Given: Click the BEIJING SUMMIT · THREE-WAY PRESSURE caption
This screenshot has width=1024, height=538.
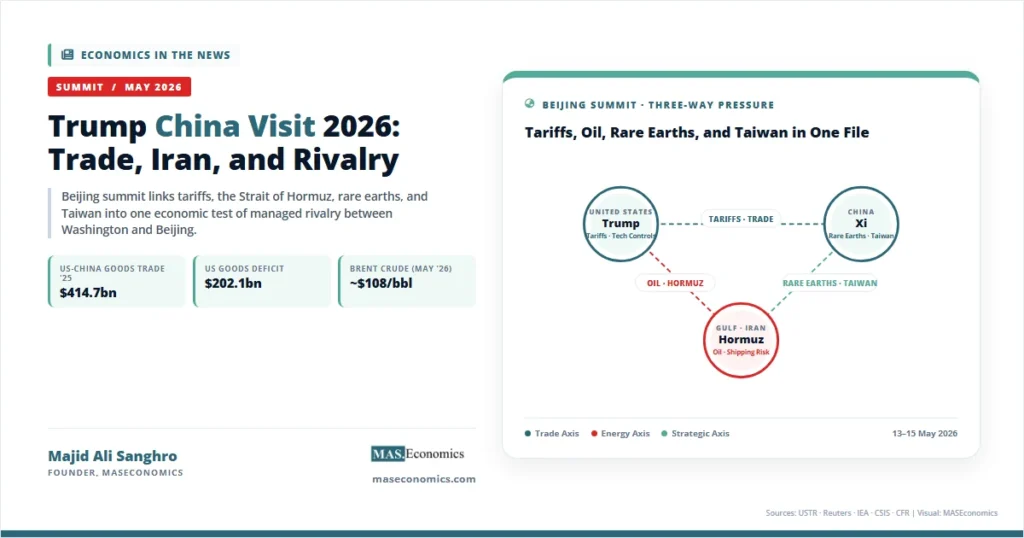Looking at the screenshot, I should 658,104.
